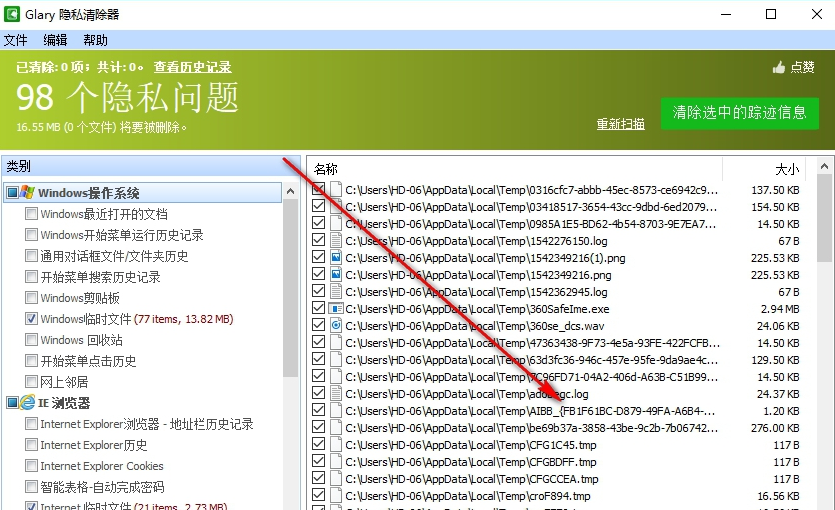The image size is (835, 510).
Task: Enable 开始菜单搜索历史记录 checkbox
Action: [31, 276]
